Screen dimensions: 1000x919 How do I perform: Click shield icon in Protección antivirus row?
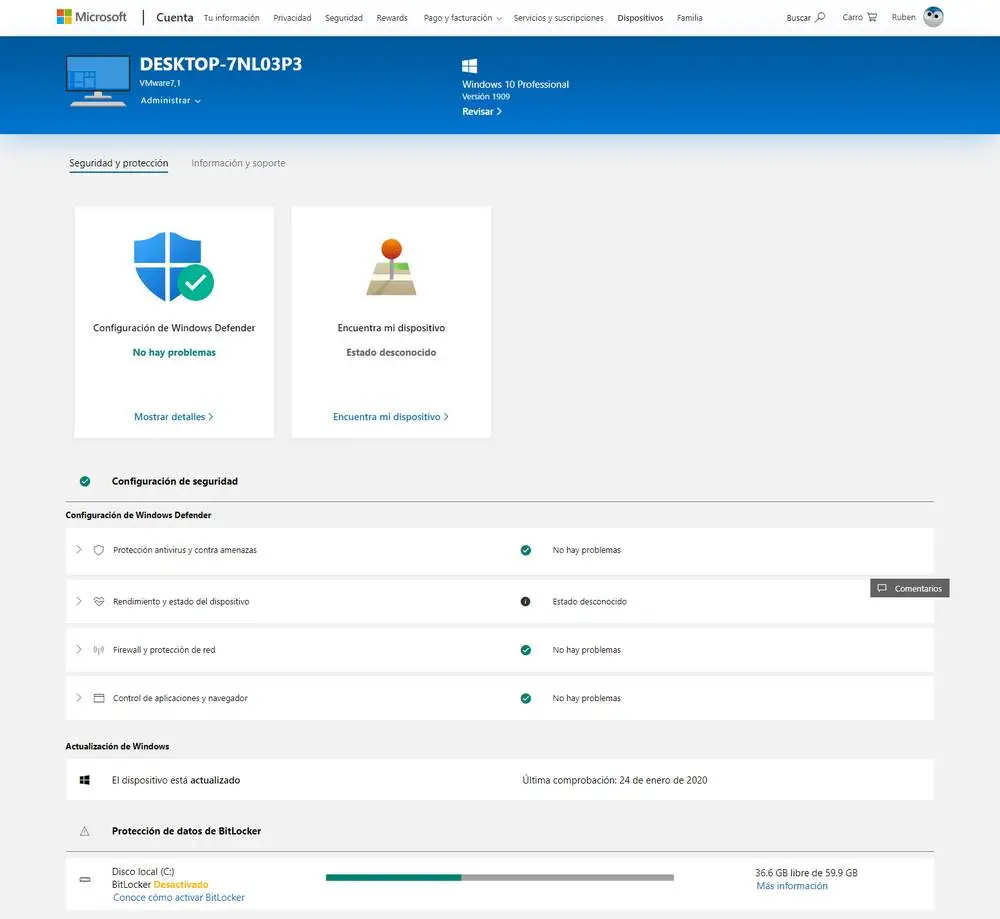click(99, 550)
